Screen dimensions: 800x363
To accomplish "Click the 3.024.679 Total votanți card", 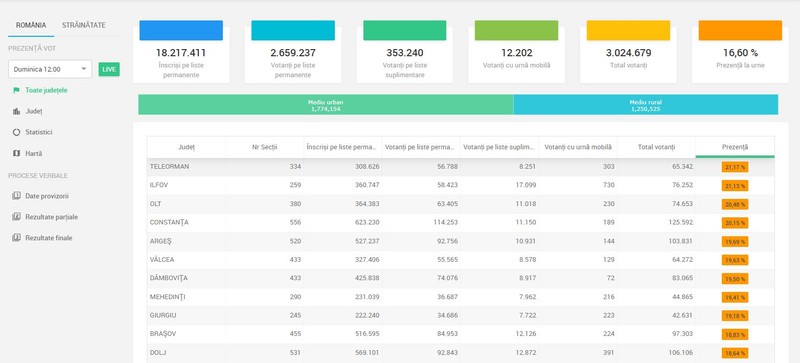I will [628, 52].
